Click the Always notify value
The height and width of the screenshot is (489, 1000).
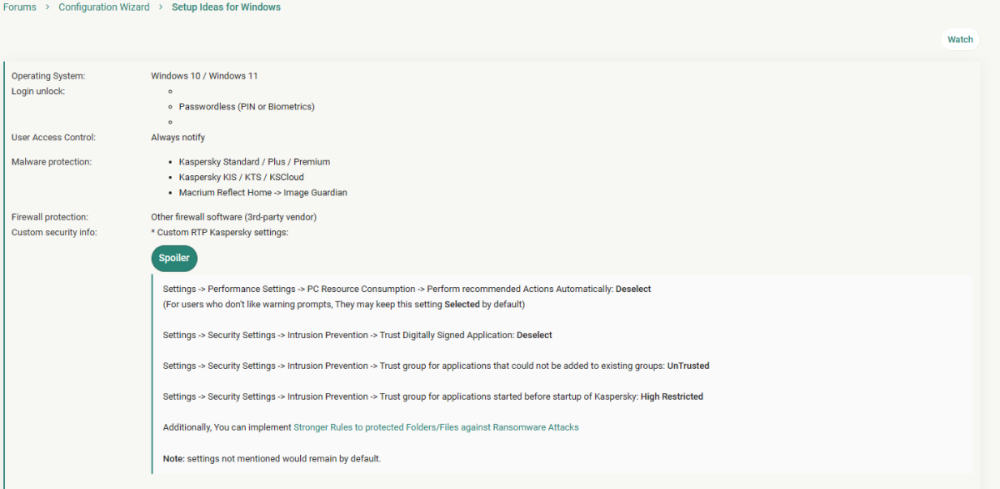coord(178,137)
